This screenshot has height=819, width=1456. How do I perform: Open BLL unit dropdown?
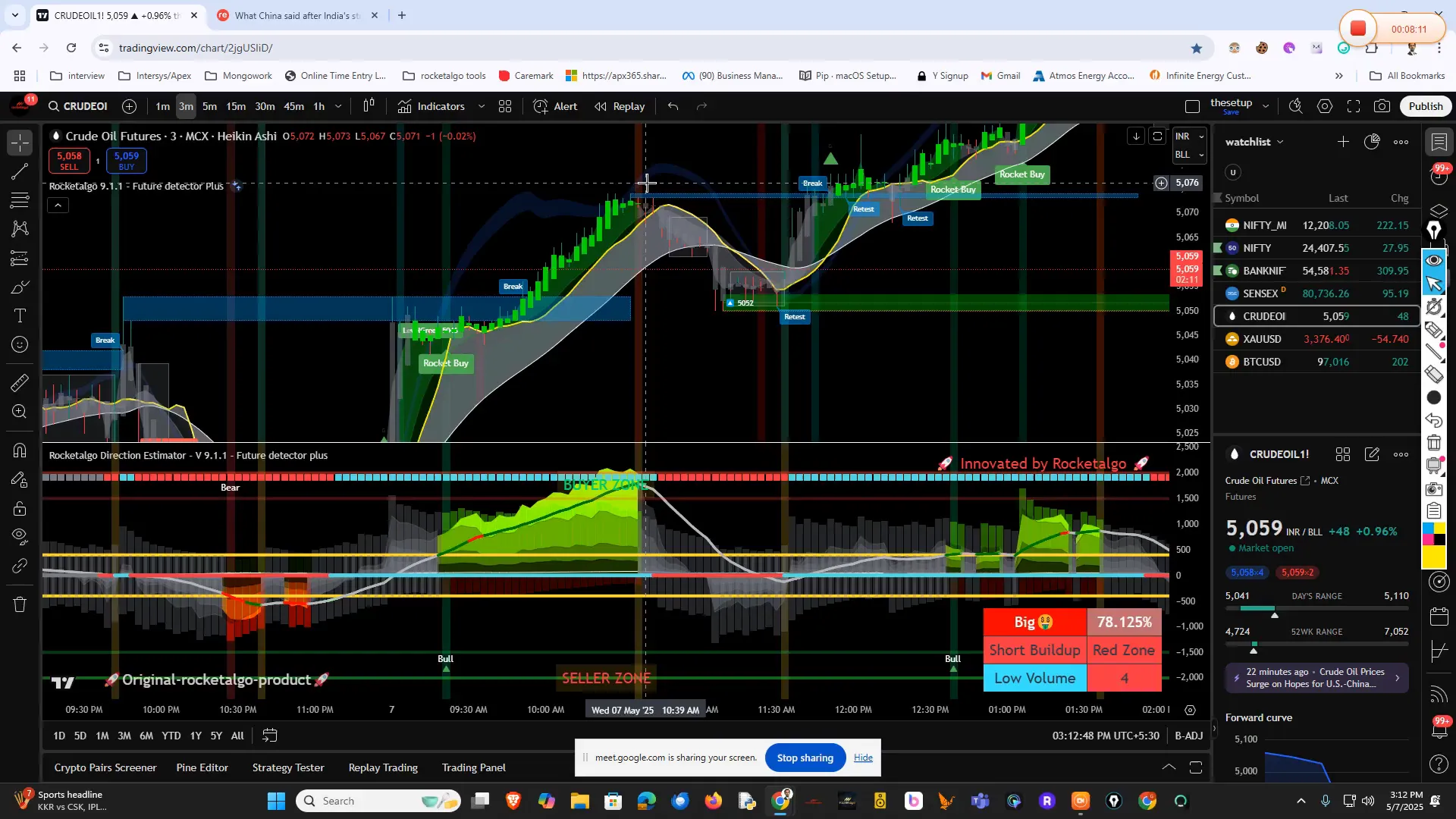pyautogui.click(x=1188, y=155)
